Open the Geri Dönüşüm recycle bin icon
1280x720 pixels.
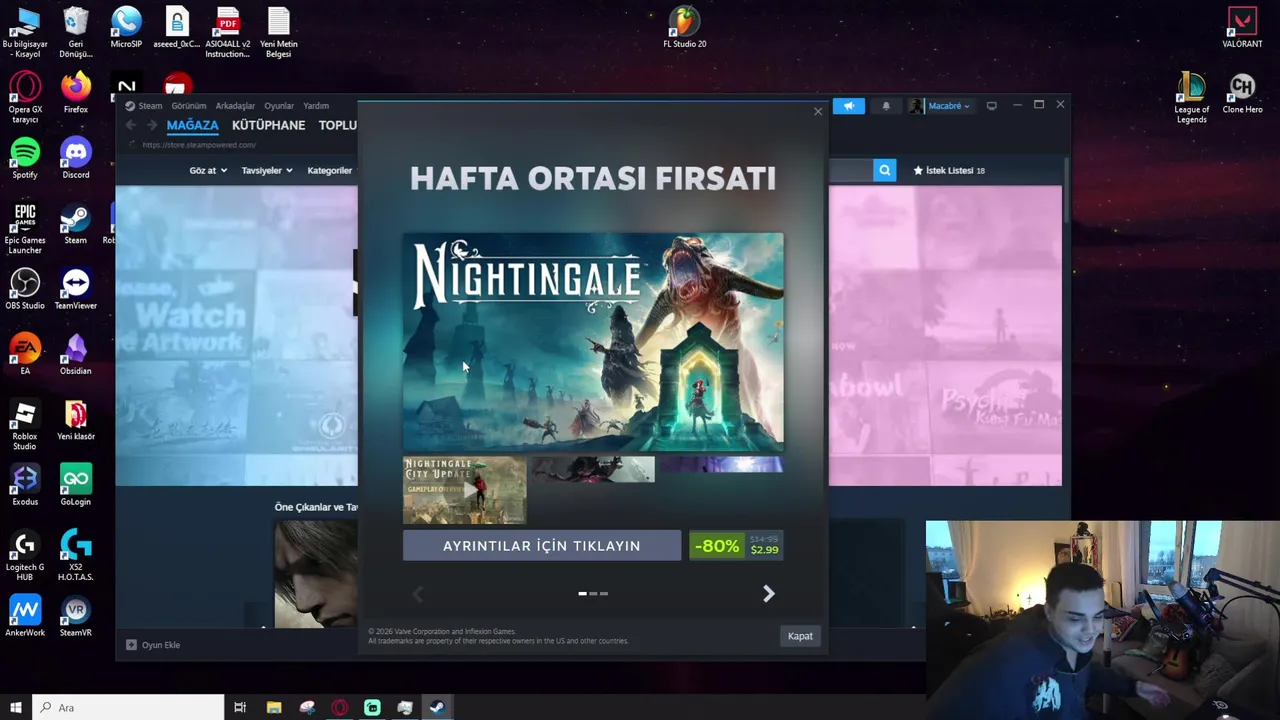[75, 32]
